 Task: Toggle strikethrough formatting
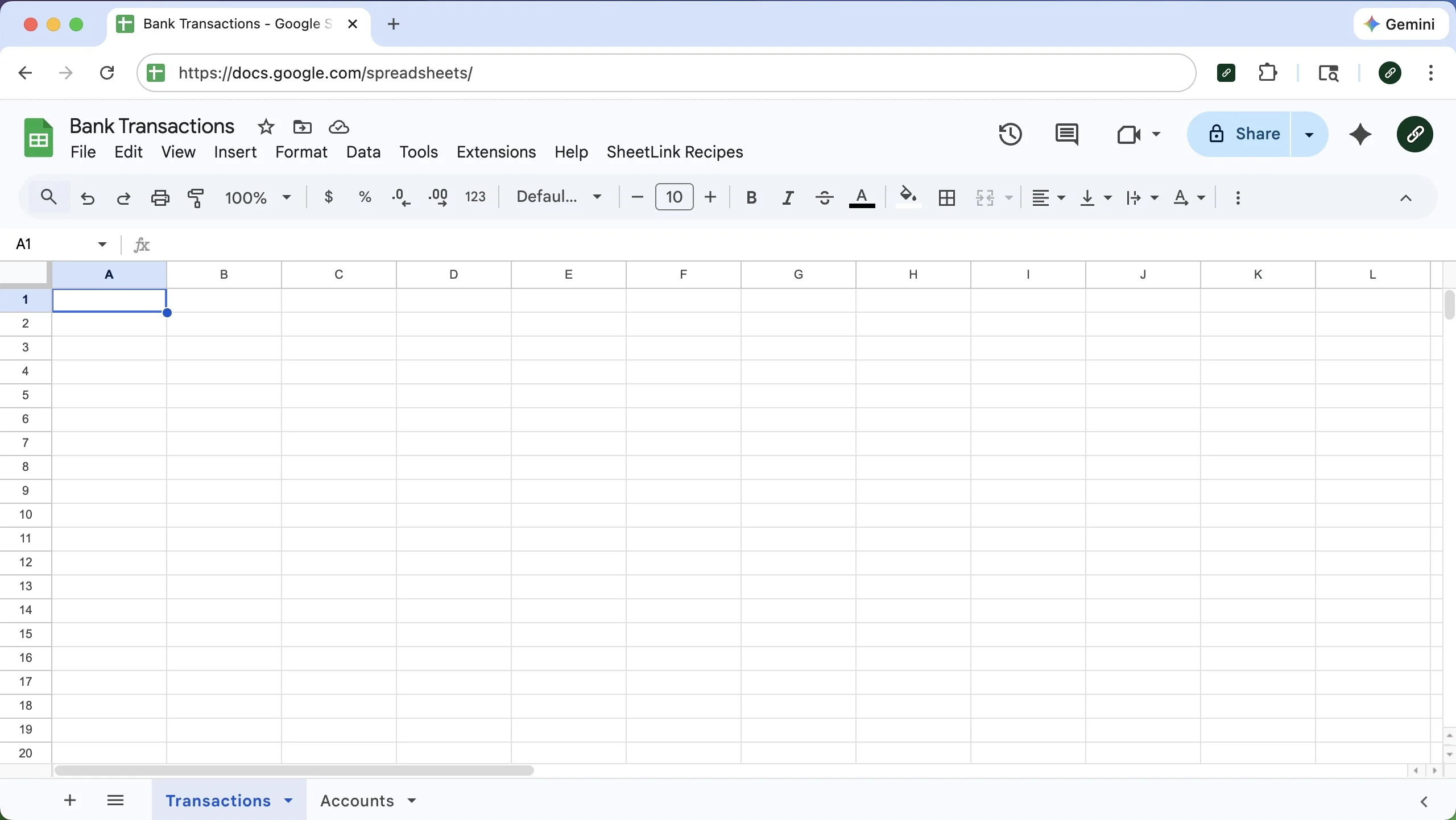tap(824, 198)
